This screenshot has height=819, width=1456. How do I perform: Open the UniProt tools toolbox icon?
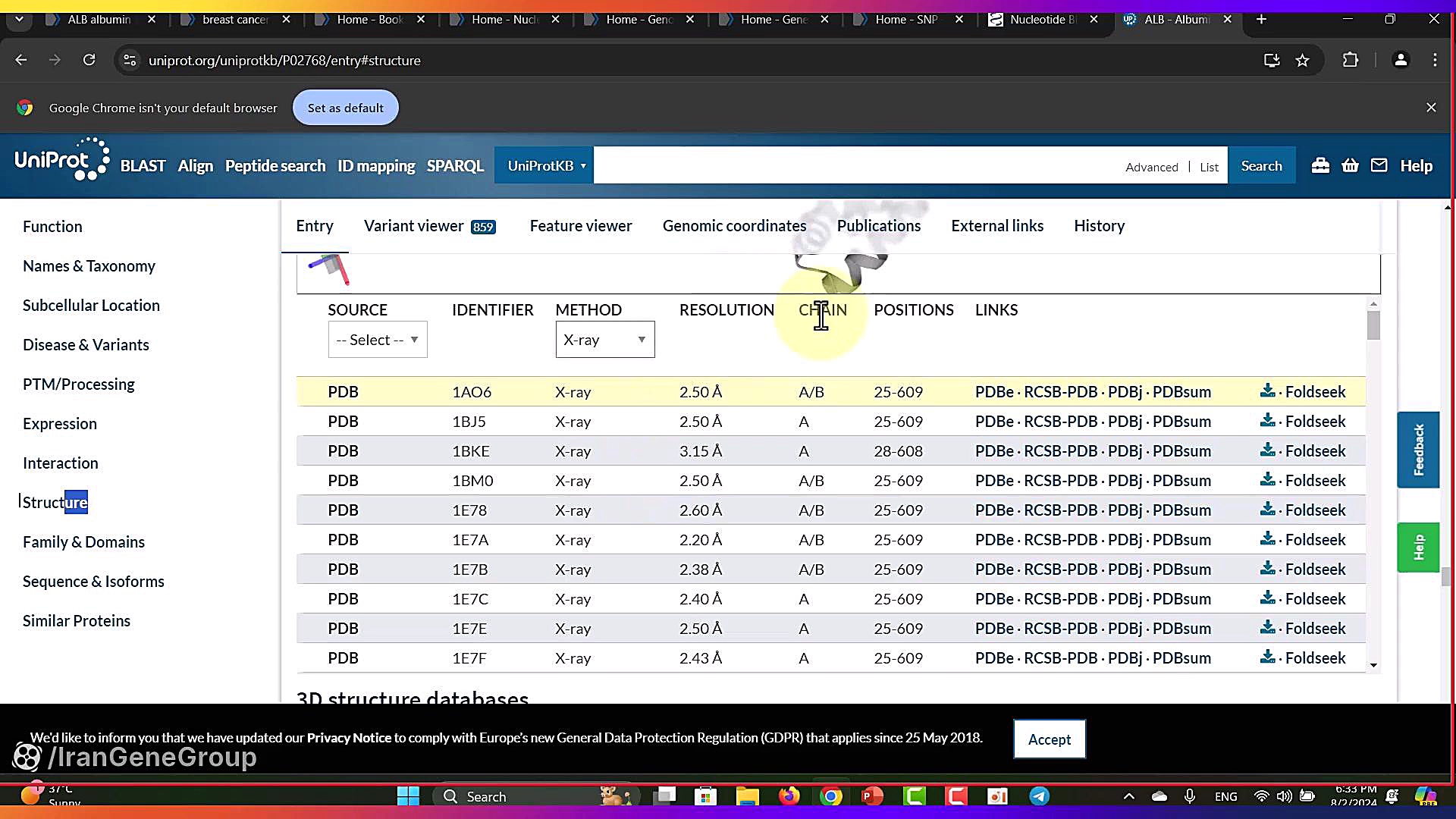[1320, 165]
